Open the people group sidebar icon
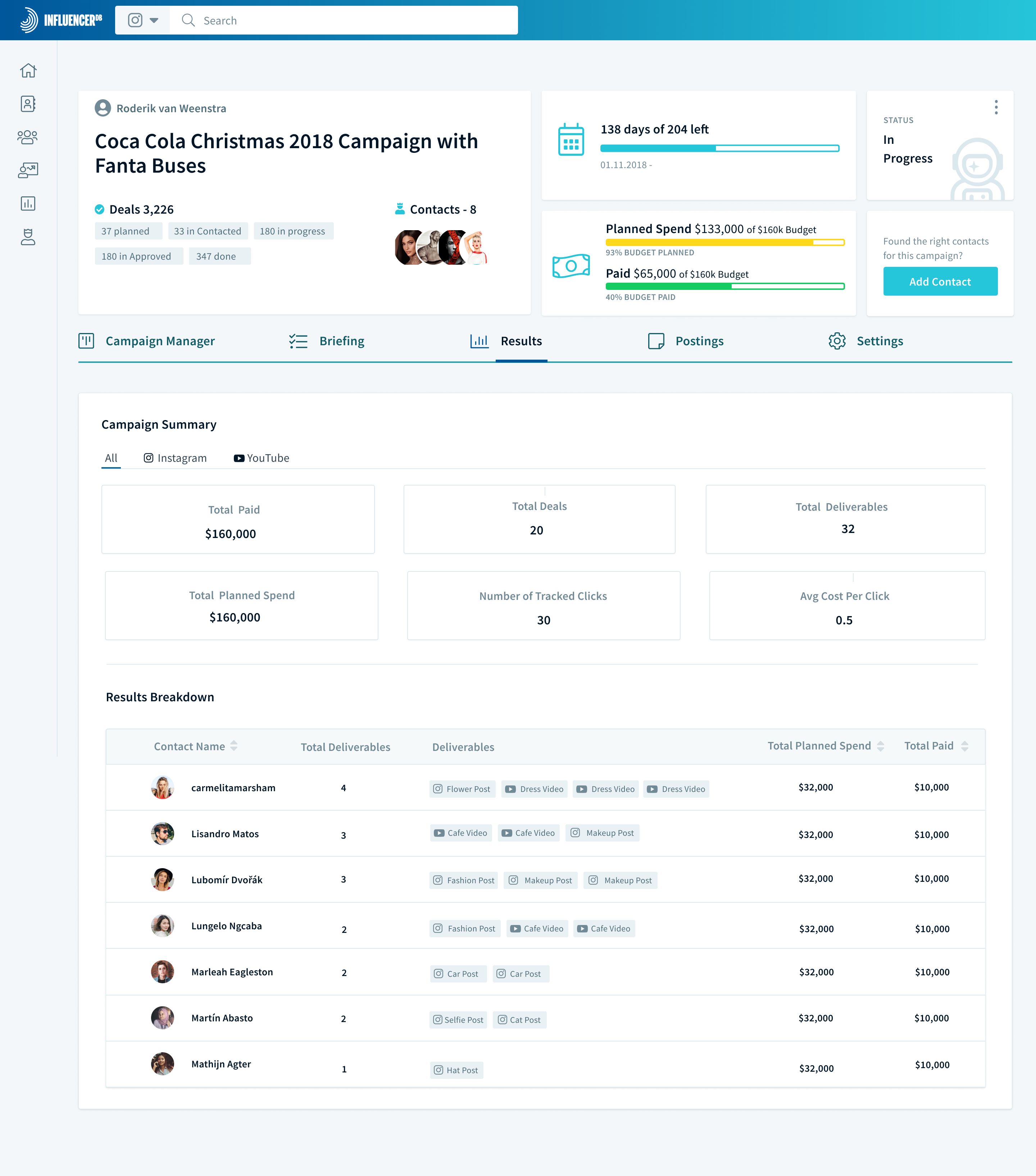The image size is (1036, 1176). tap(28, 137)
